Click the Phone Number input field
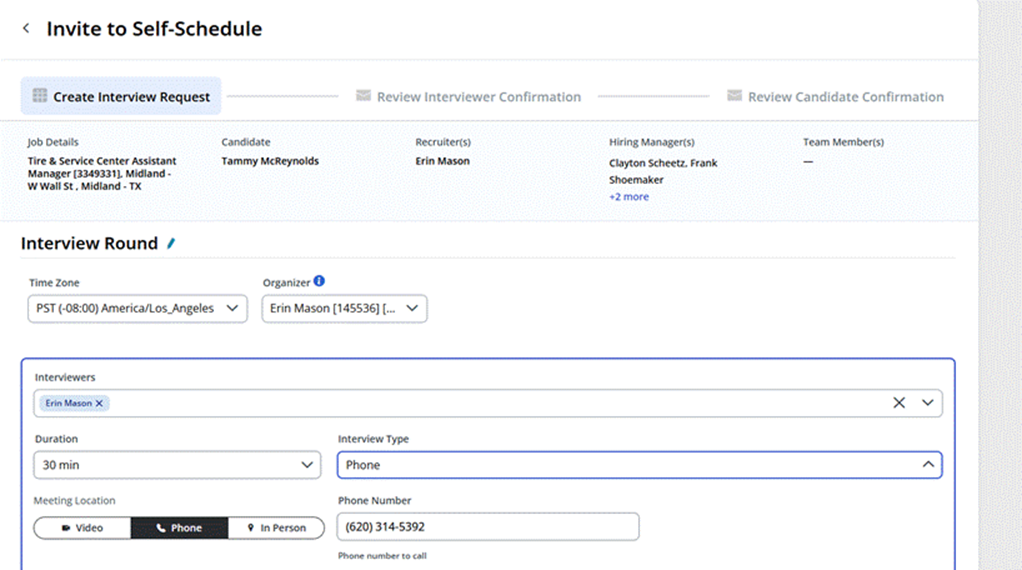Screen dimensions: 1022x570 488,527
